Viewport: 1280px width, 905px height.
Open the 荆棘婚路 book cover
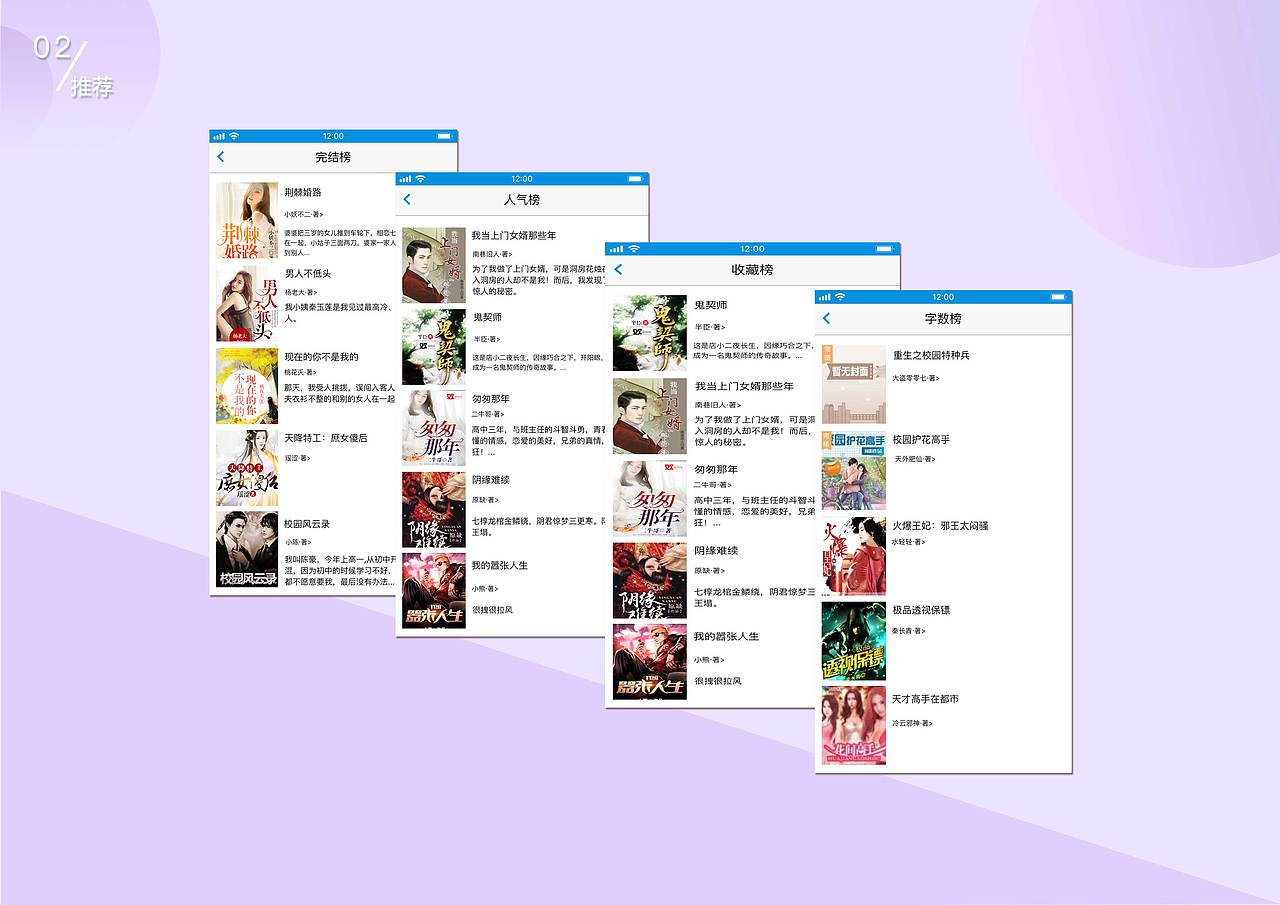[247, 219]
